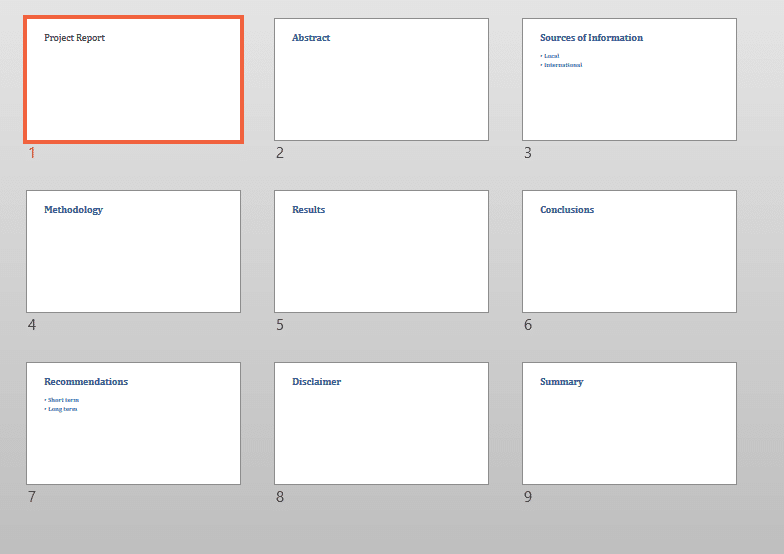
Task: Click slide number 9 label under Summary
Action: tap(528, 497)
